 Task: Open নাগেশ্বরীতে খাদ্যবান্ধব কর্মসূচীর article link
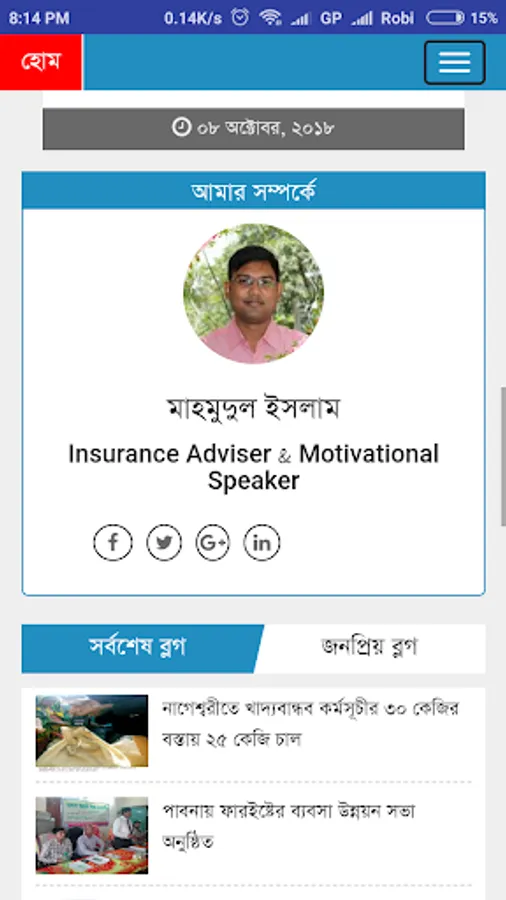pyautogui.click(x=311, y=724)
